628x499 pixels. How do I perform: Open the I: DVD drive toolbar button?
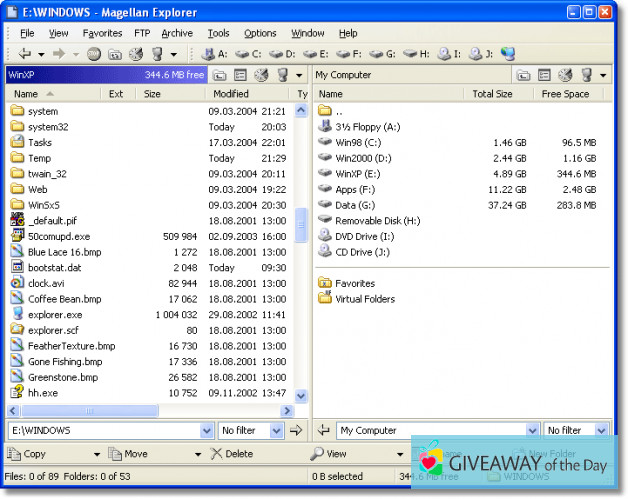click(451, 54)
